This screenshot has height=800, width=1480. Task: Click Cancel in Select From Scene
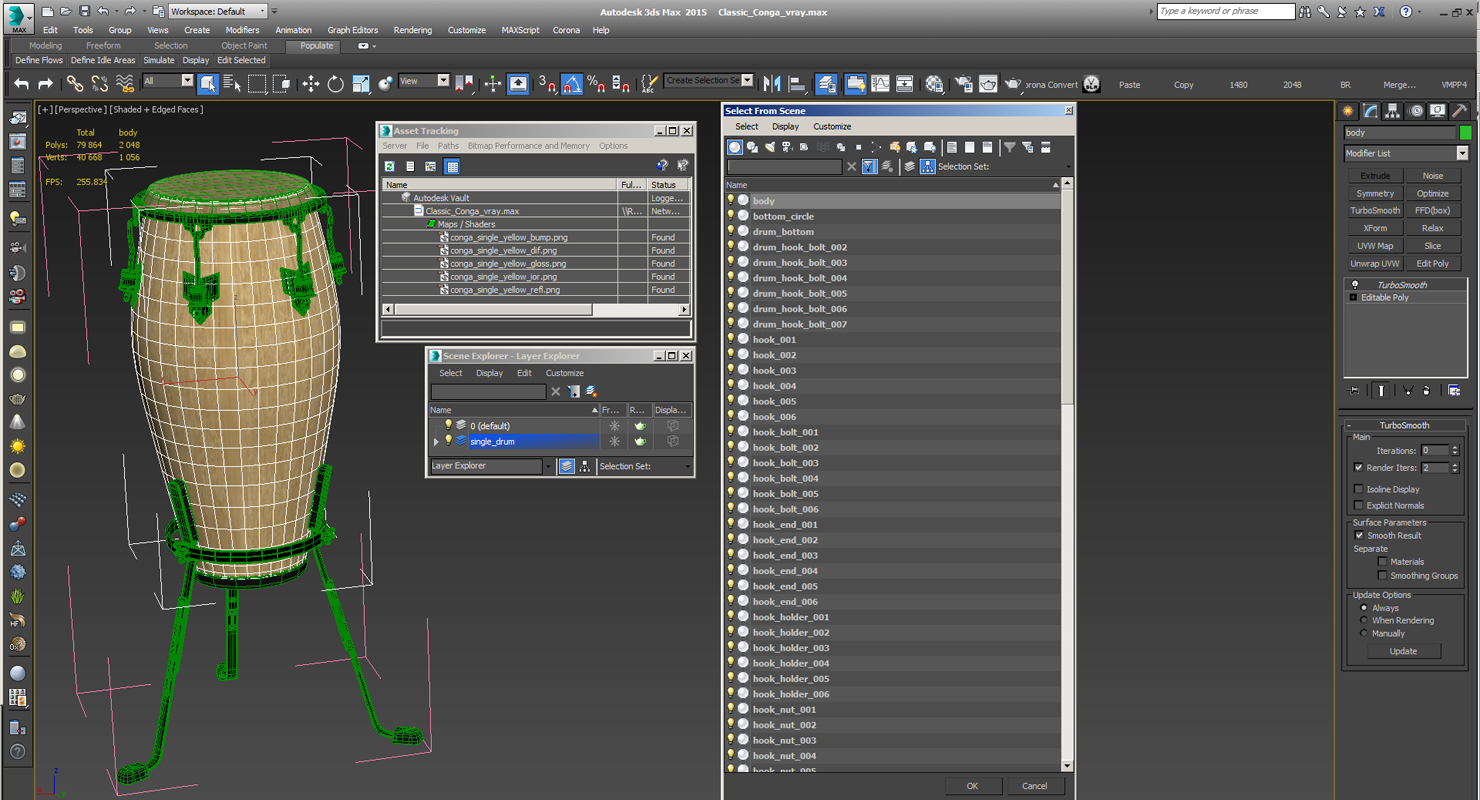pos(1035,786)
